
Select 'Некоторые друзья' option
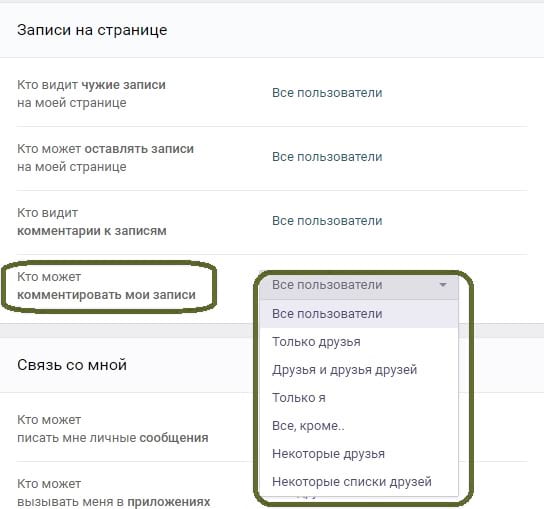pos(359,454)
